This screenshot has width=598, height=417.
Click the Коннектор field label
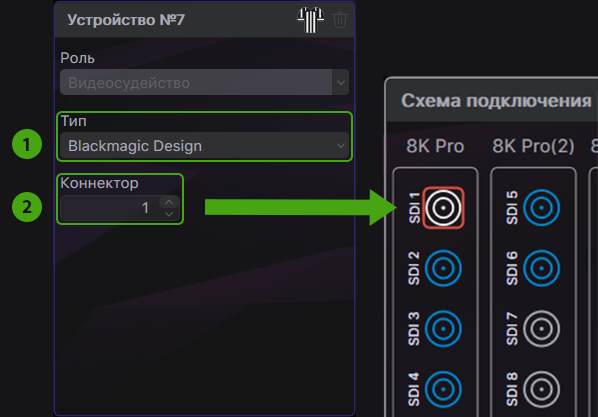click(x=100, y=183)
